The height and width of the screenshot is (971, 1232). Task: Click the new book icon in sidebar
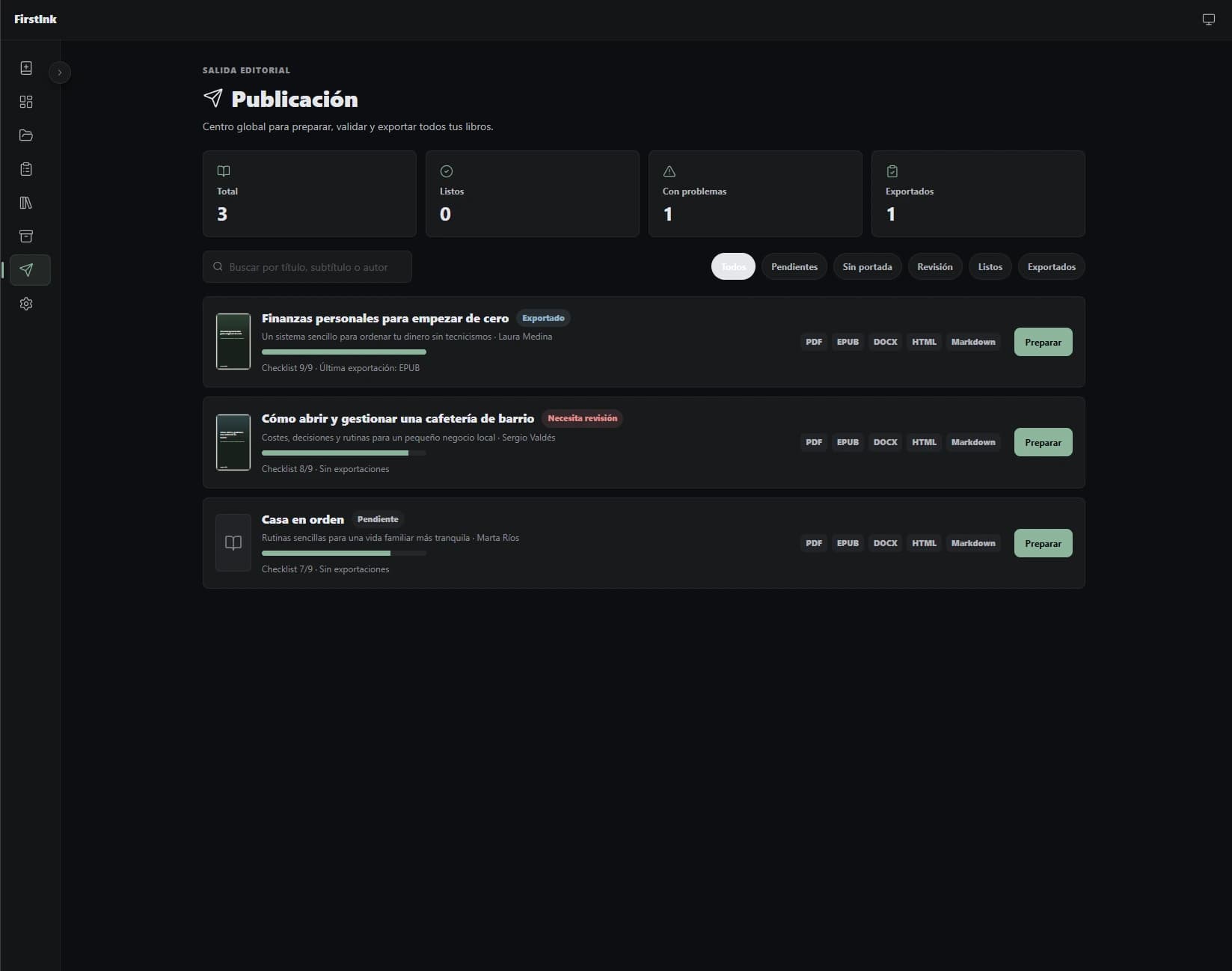pyautogui.click(x=26, y=68)
